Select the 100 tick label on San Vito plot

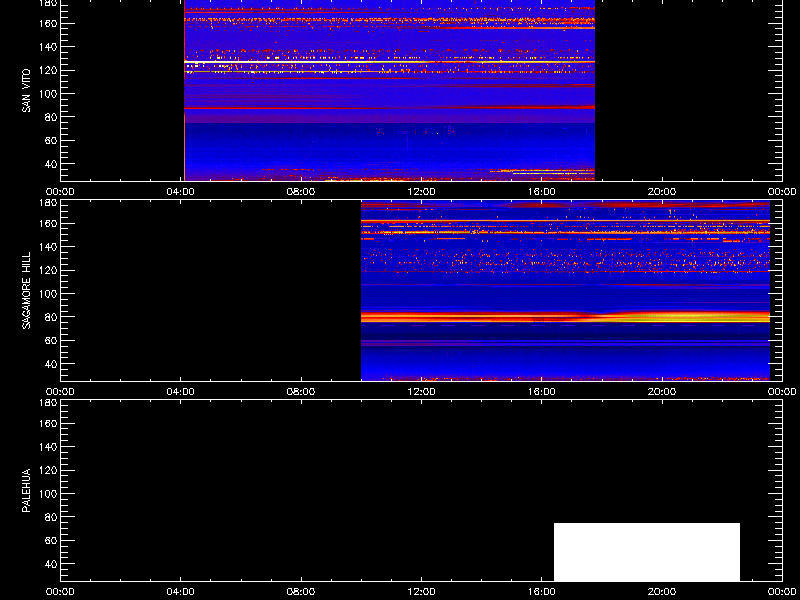49,94
